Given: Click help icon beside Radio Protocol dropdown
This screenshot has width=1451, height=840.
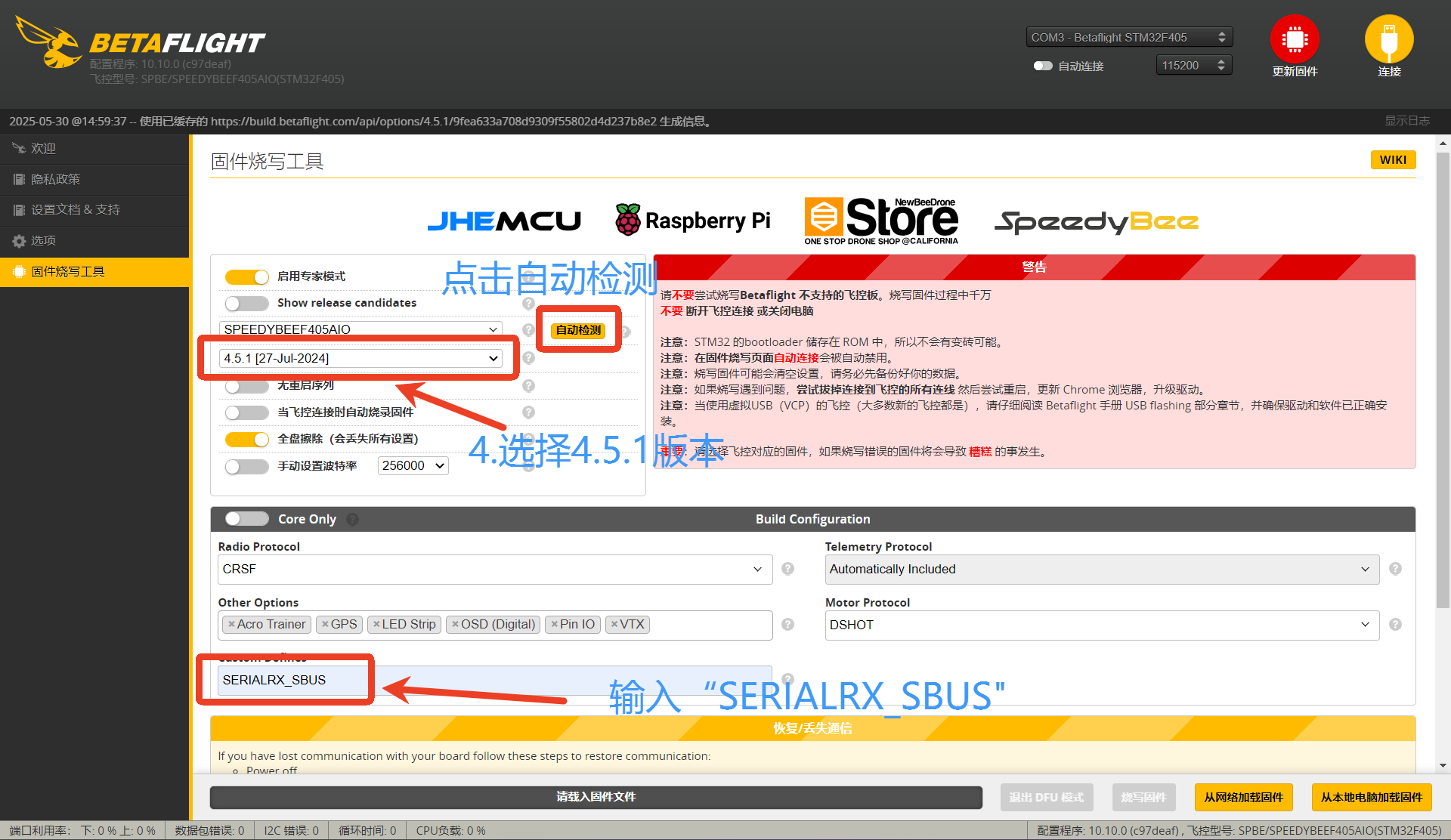Looking at the screenshot, I should coord(787,569).
